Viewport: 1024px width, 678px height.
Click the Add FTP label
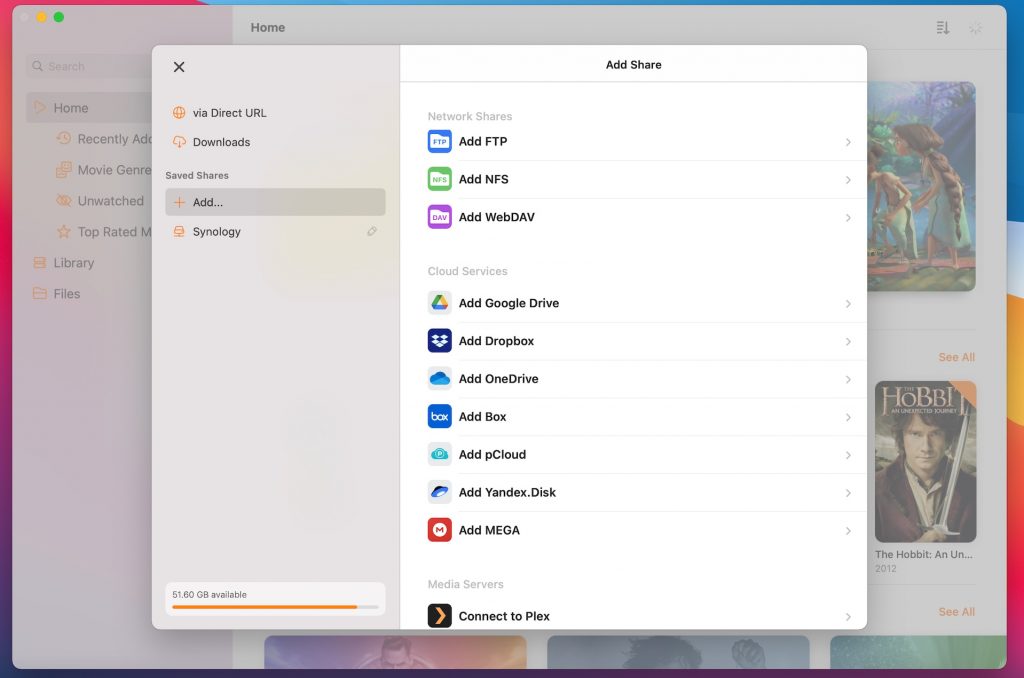pyautogui.click(x=483, y=141)
